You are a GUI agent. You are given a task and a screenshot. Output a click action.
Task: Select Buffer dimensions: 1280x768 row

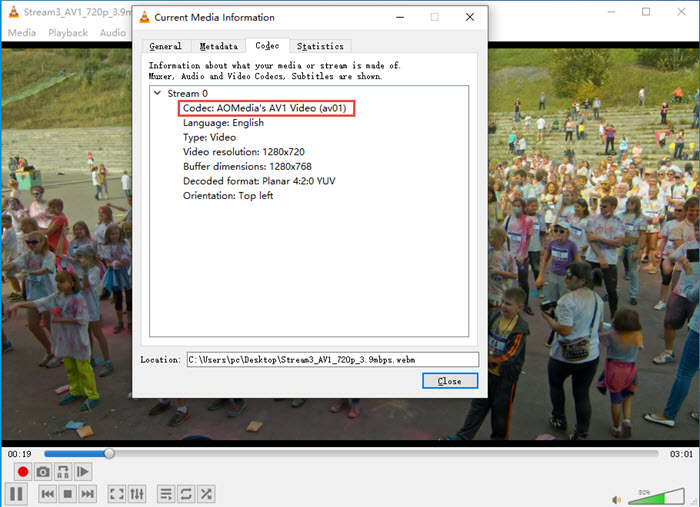coord(247,166)
